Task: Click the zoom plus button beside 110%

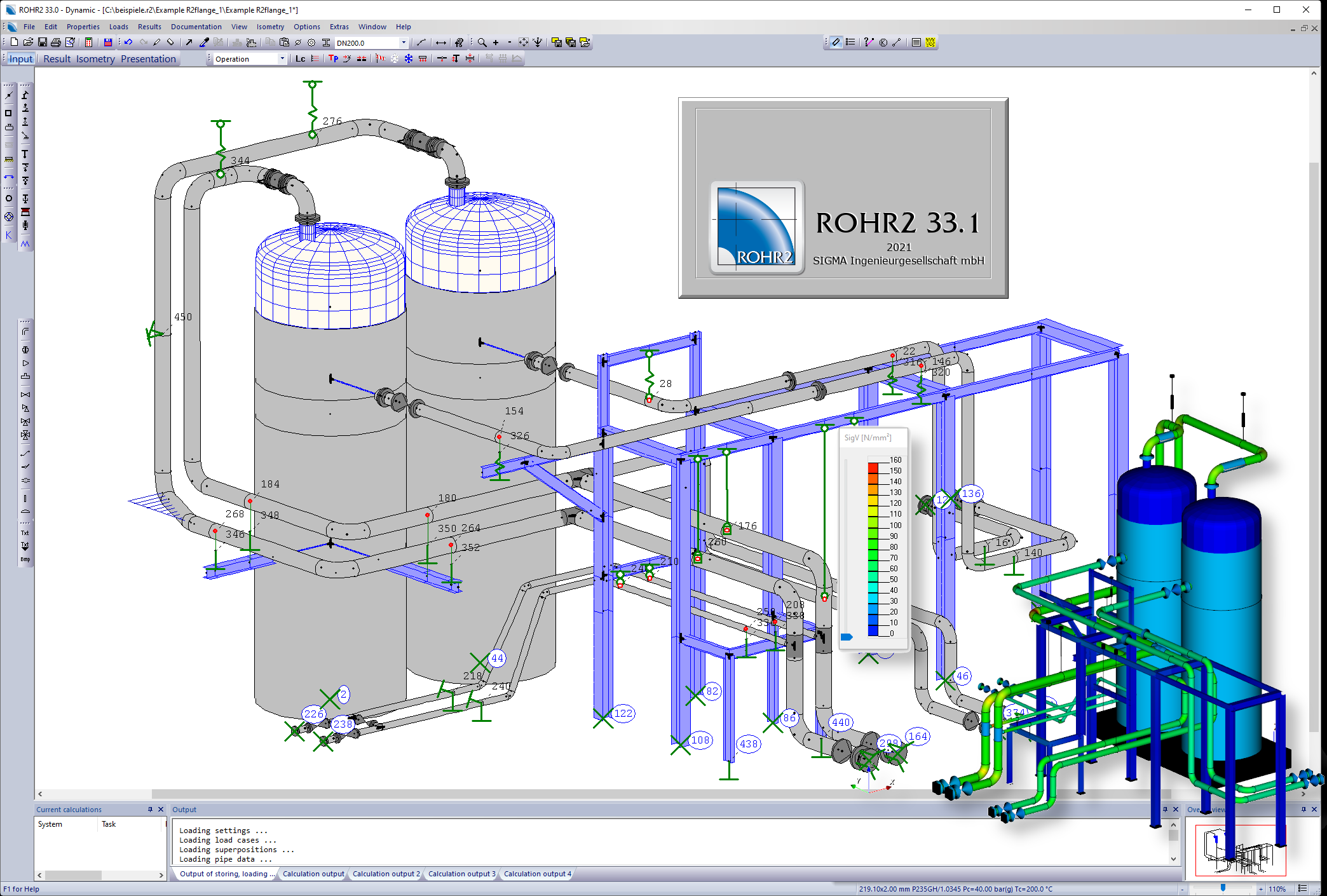Action: [x=1261, y=889]
